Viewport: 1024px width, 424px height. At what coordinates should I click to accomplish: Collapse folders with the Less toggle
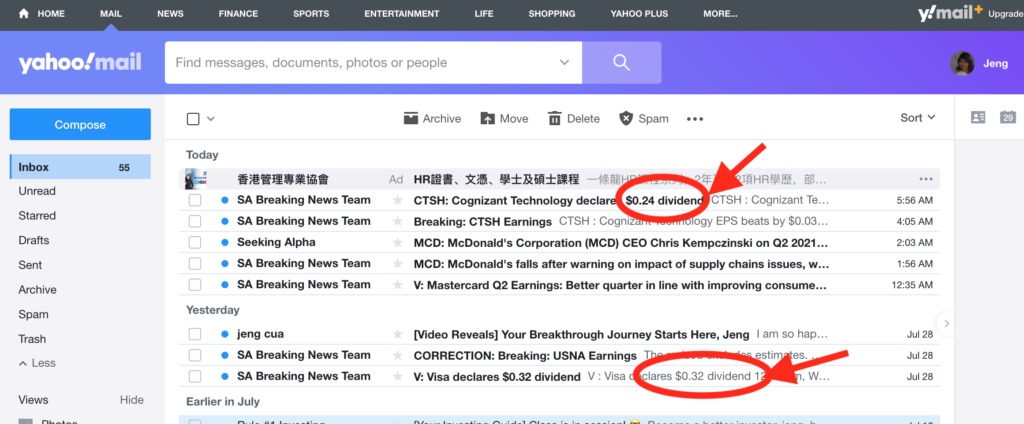coord(37,363)
